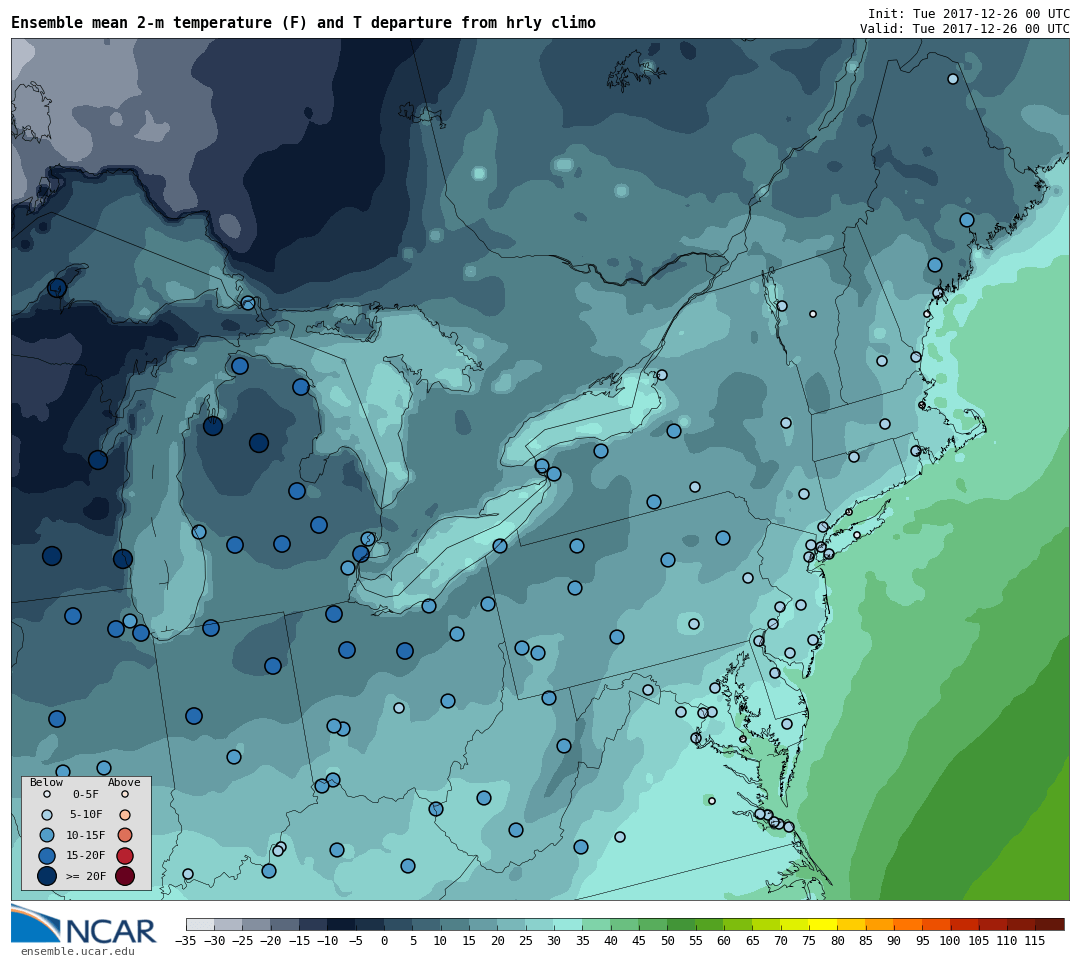Screen dimensions: 1080x963
Task: Click the colorbar tick label '-20'
Action: click(x=271, y=940)
